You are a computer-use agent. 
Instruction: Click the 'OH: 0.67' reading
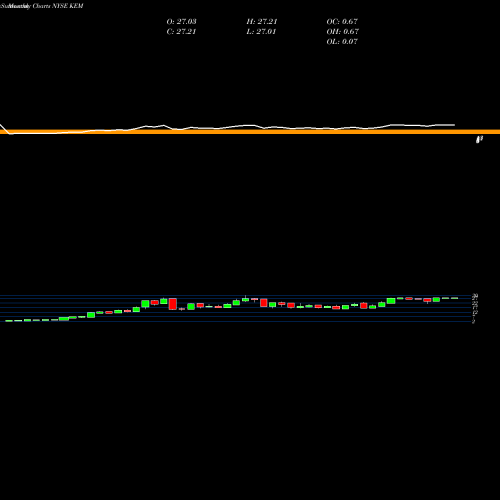[x=343, y=31]
